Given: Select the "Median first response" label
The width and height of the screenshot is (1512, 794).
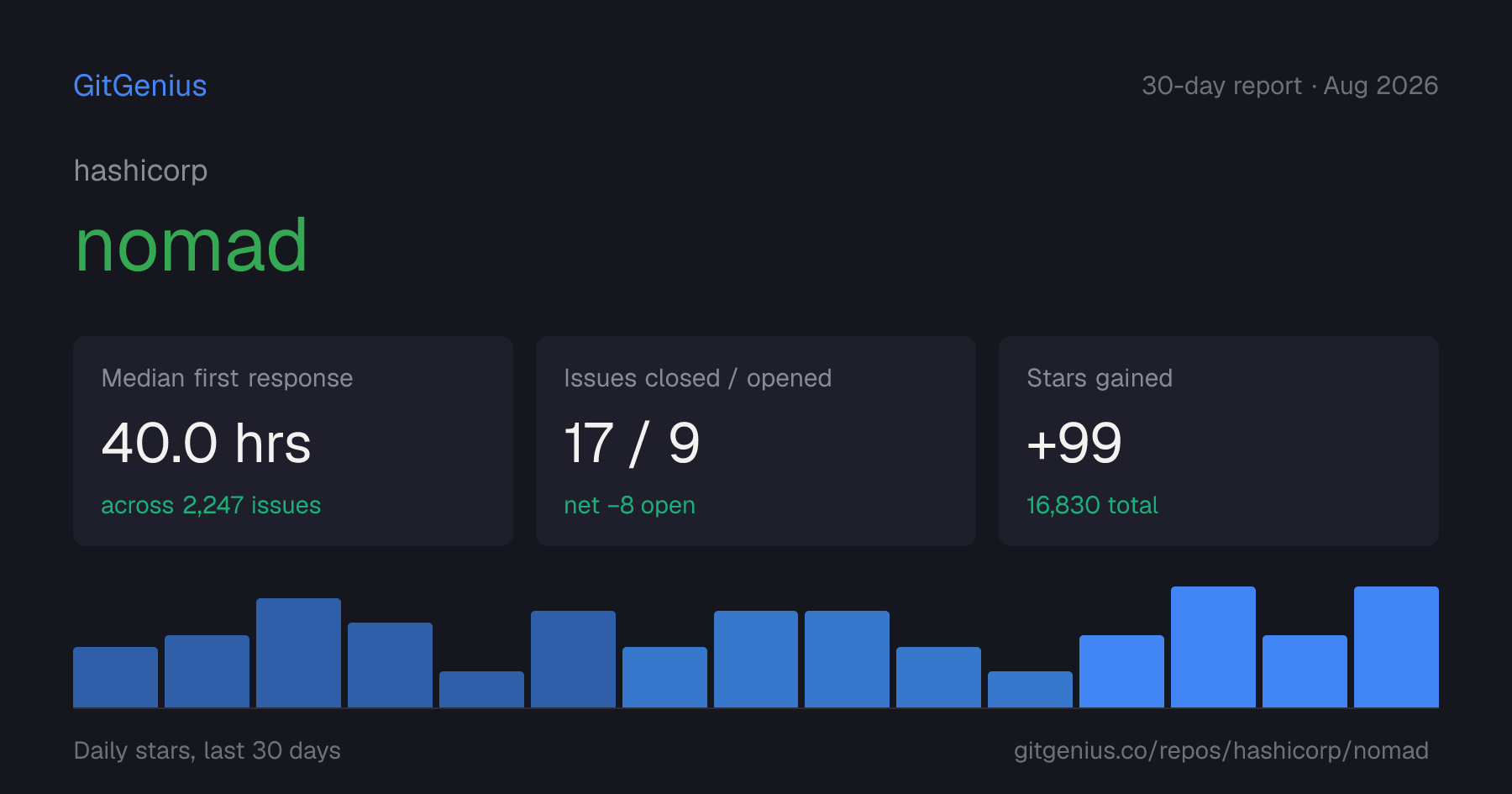Looking at the screenshot, I should point(227,378).
